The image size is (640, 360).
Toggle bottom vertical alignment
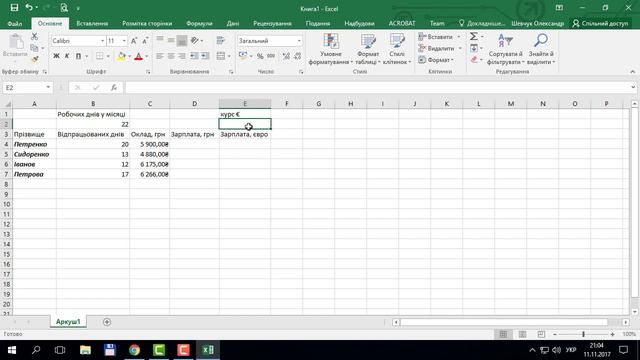[182, 40]
